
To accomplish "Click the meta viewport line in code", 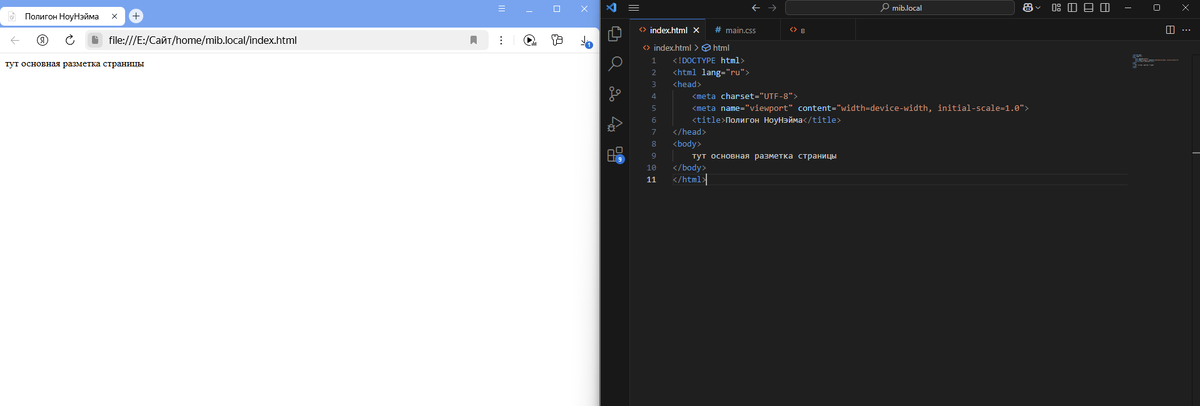I will (x=860, y=108).
